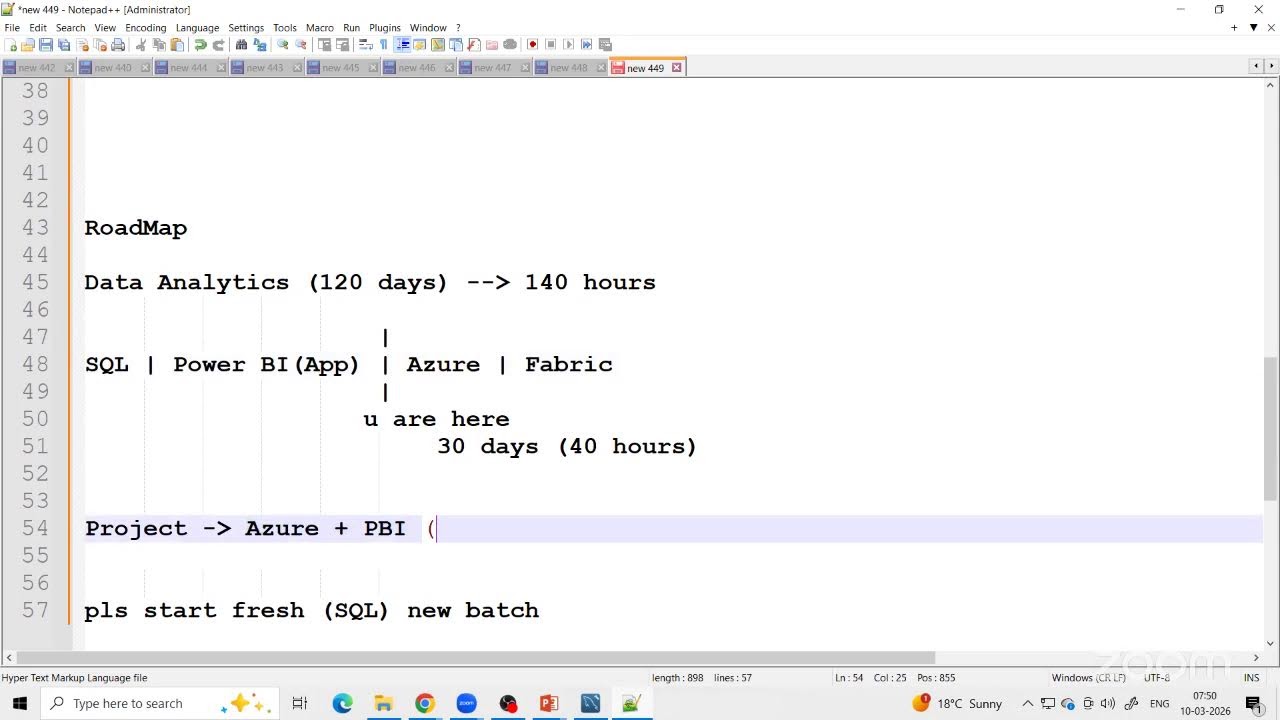The image size is (1280, 720).
Task: Click the Zoom Out toolbar icon
Action: tap(300, 44)
